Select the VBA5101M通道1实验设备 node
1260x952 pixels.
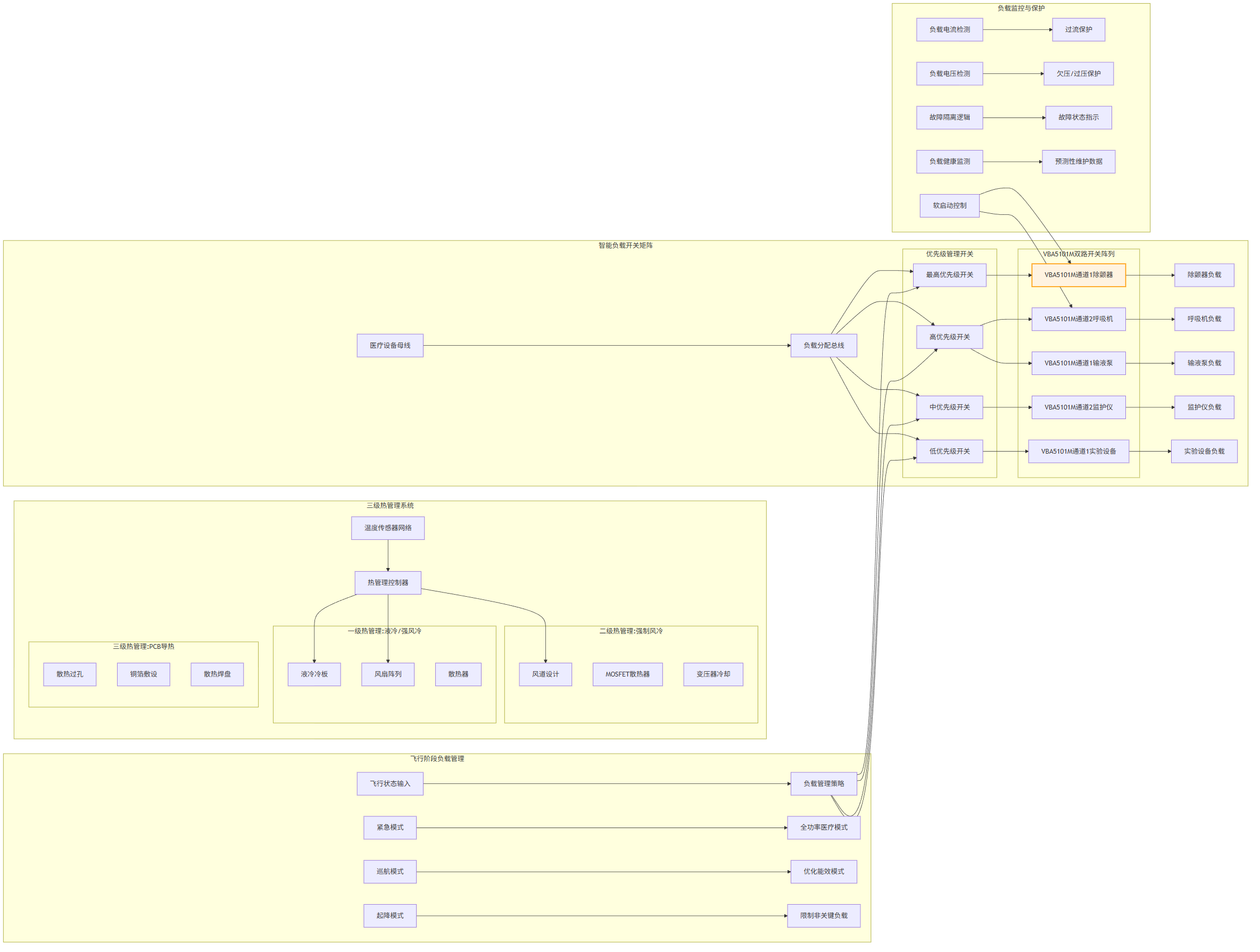tap(1079, 452)
